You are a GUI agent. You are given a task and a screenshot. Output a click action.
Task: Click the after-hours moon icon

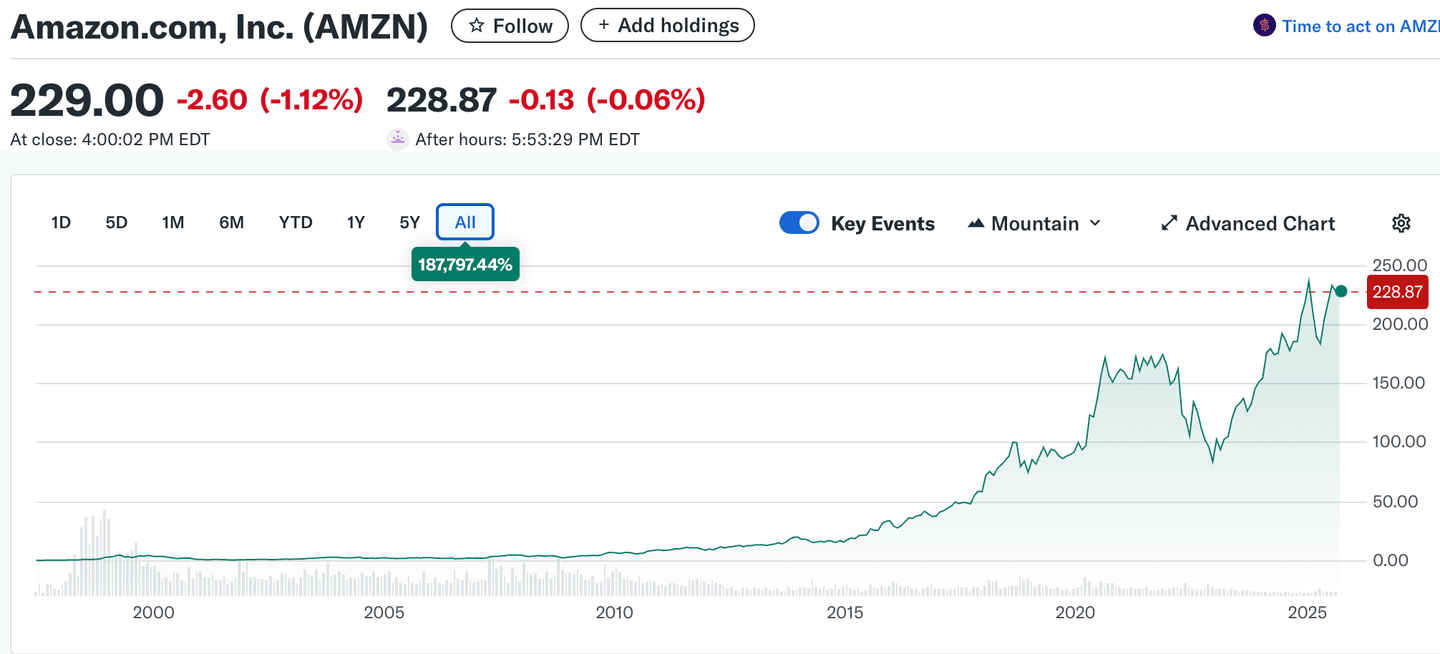pos(398,140)
